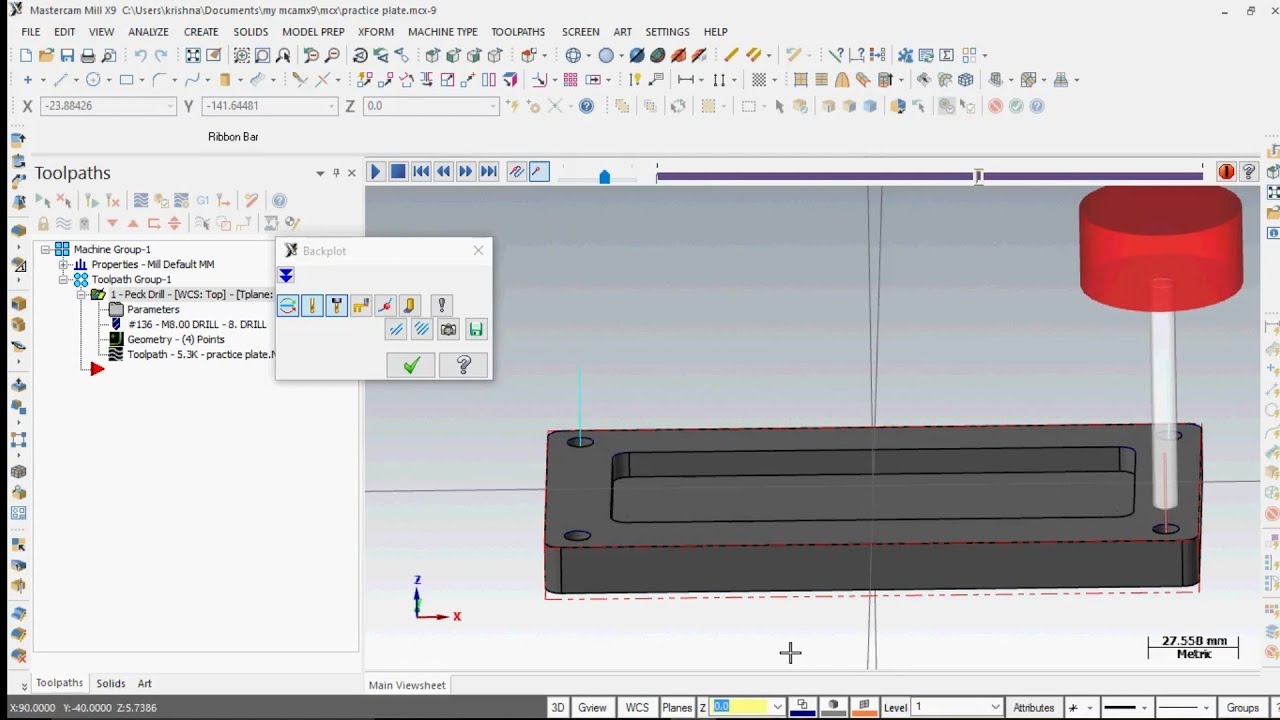Step forward in the backplot
Screen dimensions: 1280x720
[465, 172]
